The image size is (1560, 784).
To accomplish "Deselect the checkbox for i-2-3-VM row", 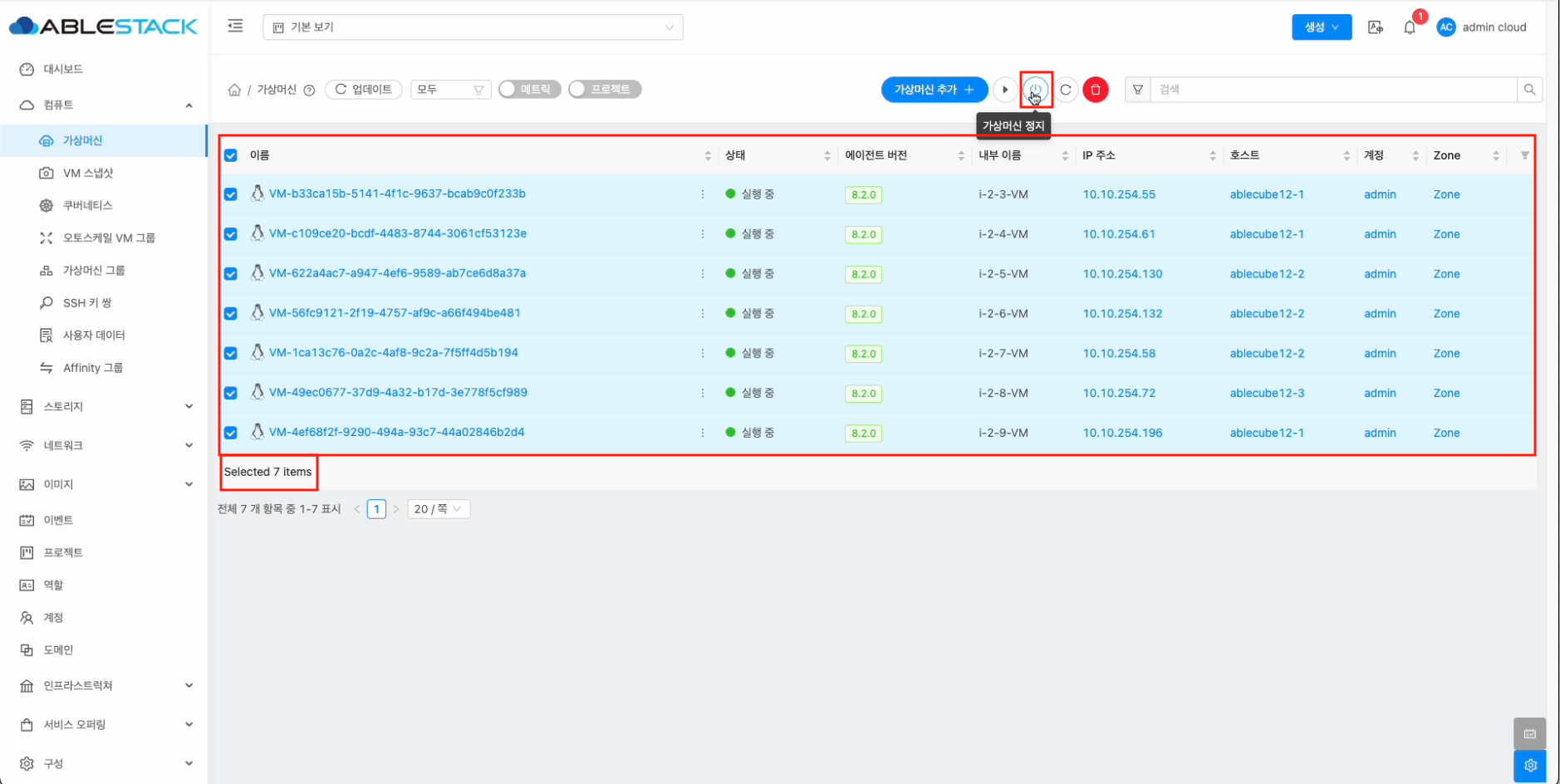I will (x=231, y=194).
